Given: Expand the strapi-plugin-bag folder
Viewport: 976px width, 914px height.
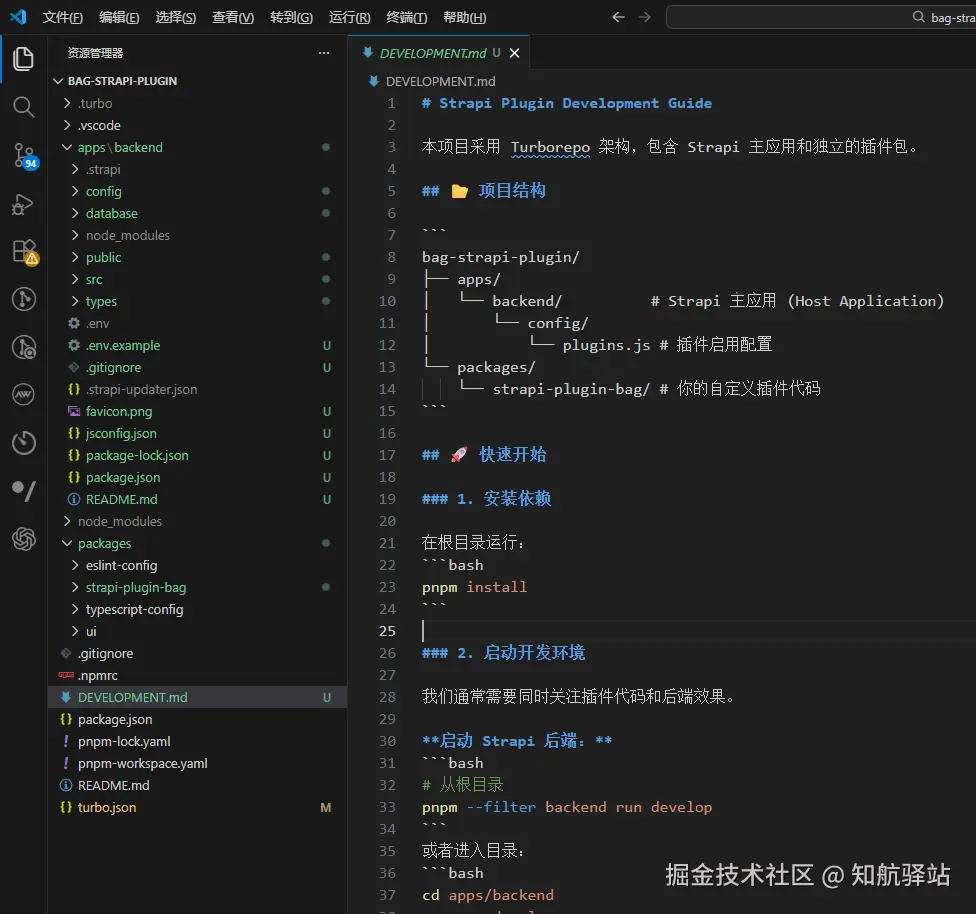Looking at the screenshot, I should point(135,587).
